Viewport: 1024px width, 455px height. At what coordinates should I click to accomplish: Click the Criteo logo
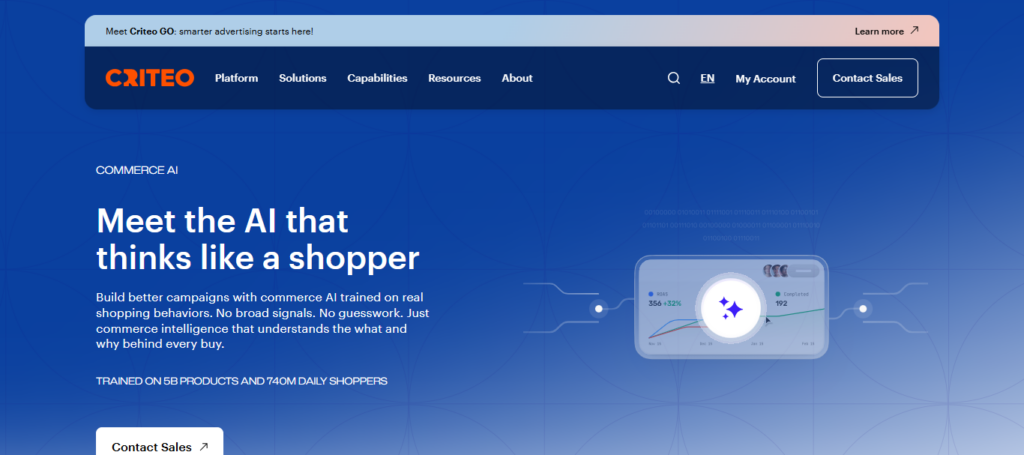150,78
